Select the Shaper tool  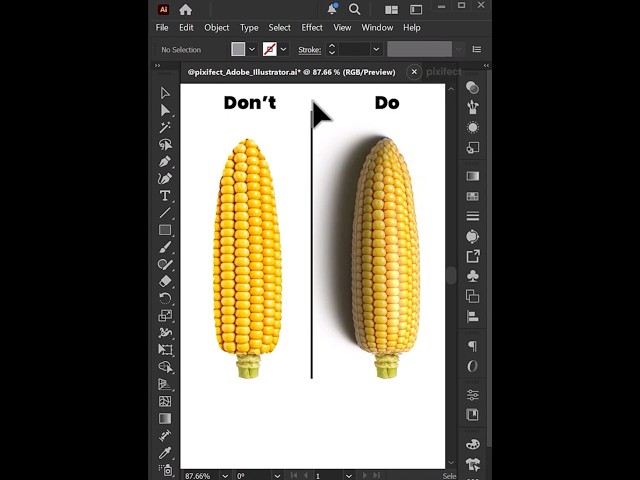tap(165, 264)
